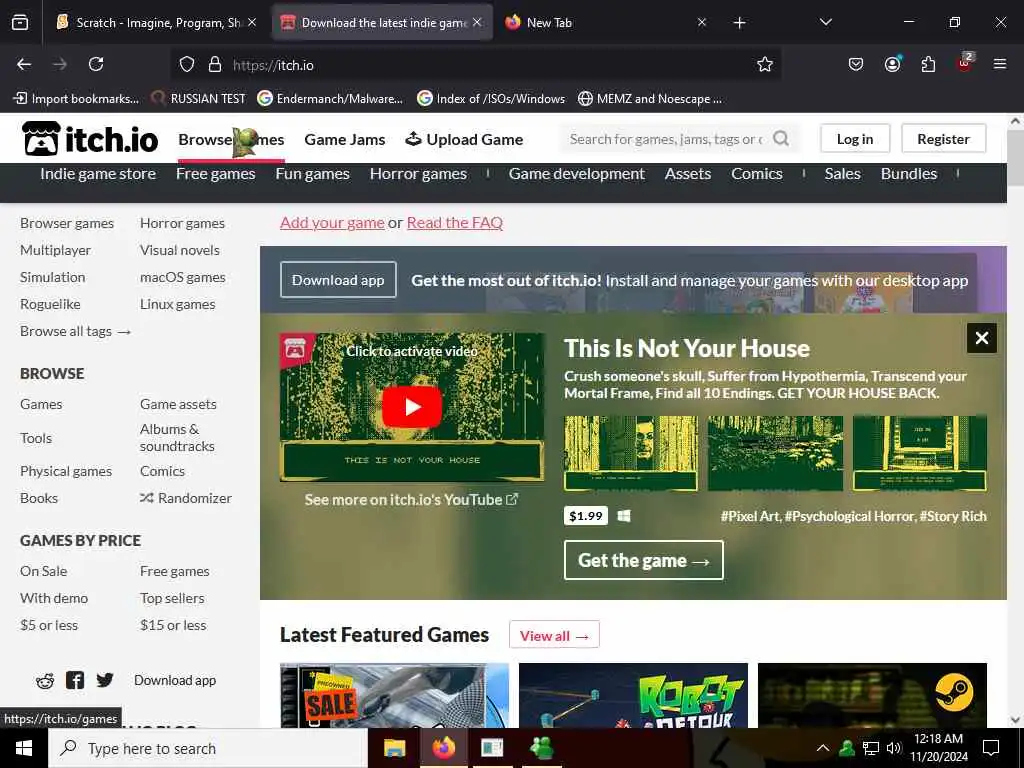Open Fun games in nav bar
The image size is (1024, 768).
312,174
